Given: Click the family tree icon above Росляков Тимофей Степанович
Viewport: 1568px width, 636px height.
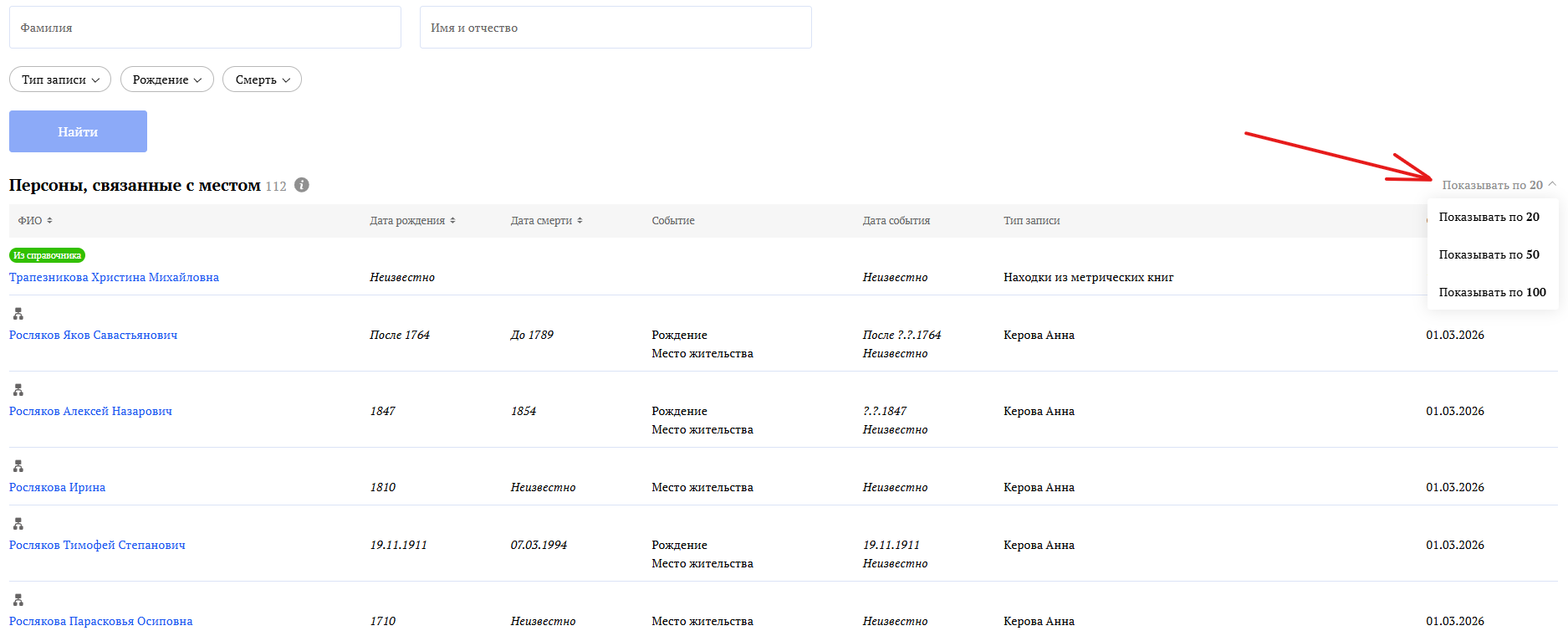Looking at the screenshot, I should pyautogui.click(x=18, y=524).
